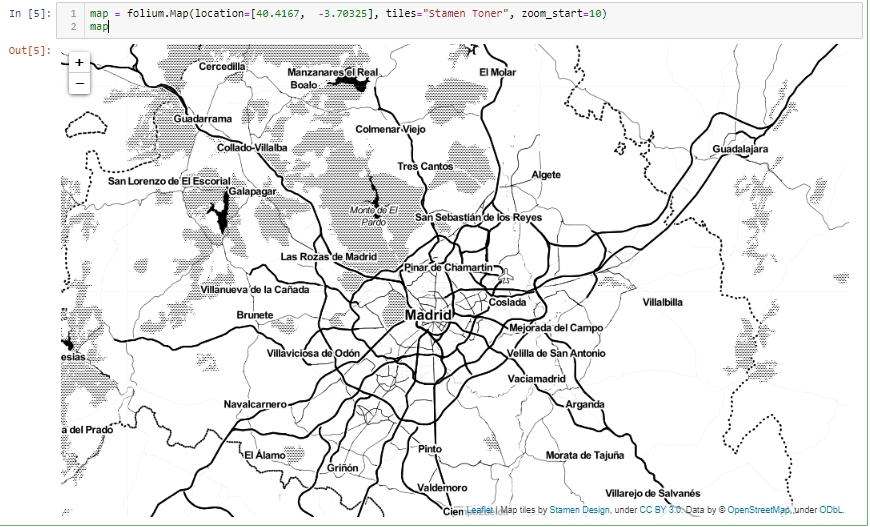
Task: Click the Tres Cantos map label
Action: coord(425,167)
